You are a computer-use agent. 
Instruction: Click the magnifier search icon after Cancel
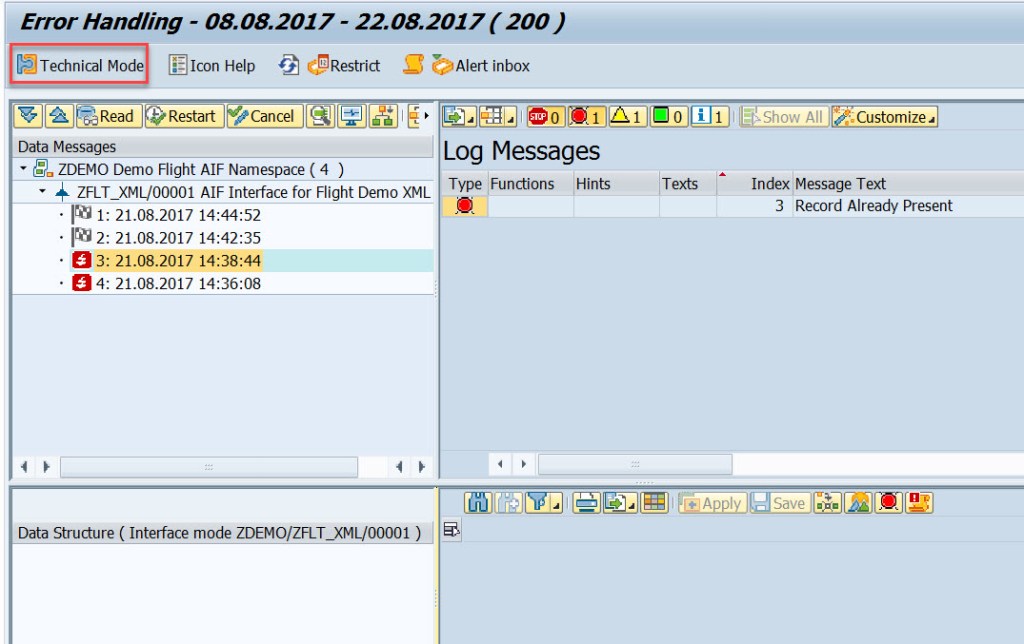point(320,116)
